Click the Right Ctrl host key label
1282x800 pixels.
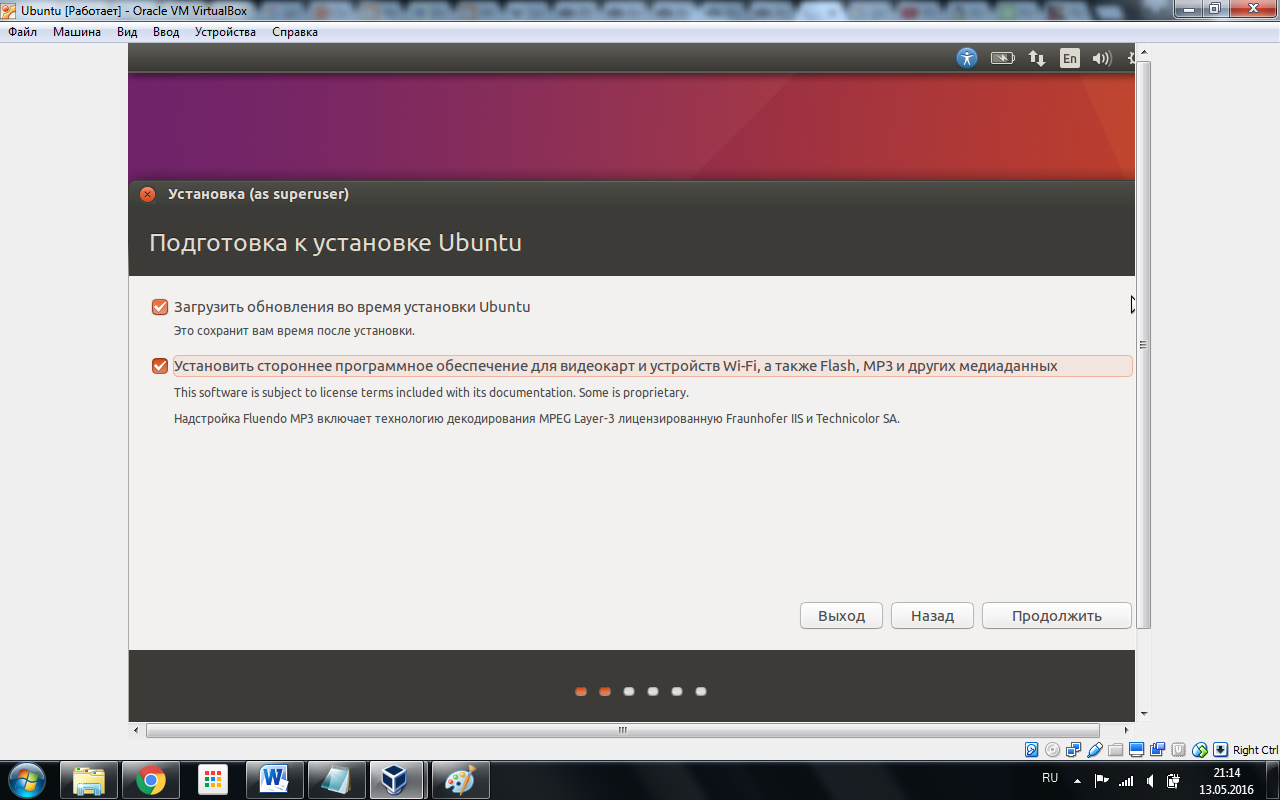(x=1255, y=750)
